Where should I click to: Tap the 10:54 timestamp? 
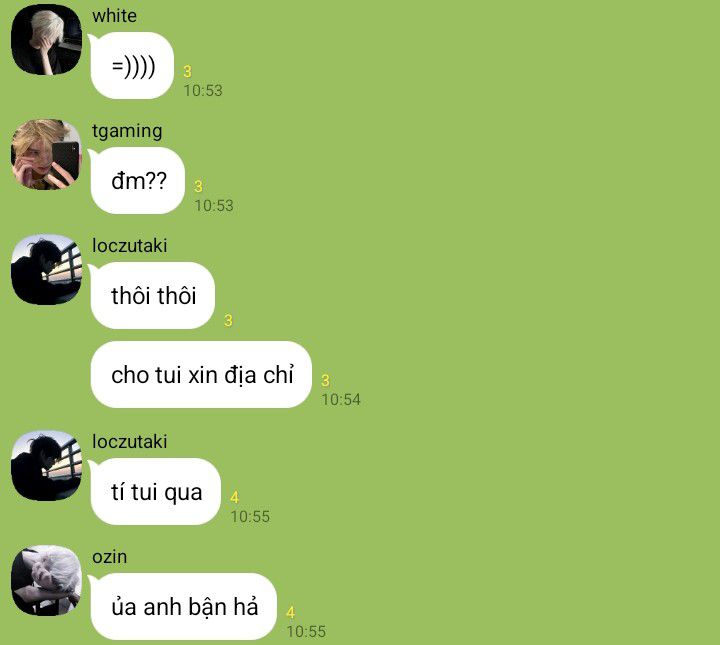341,399
